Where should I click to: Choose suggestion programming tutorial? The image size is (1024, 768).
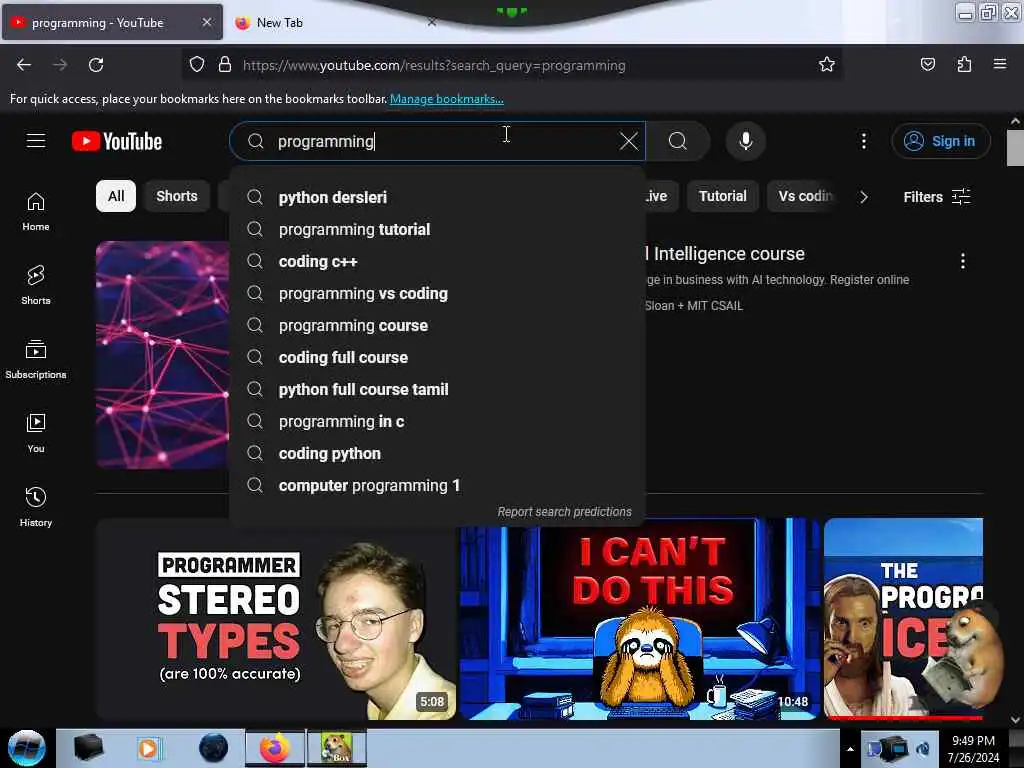coord(438,229)
